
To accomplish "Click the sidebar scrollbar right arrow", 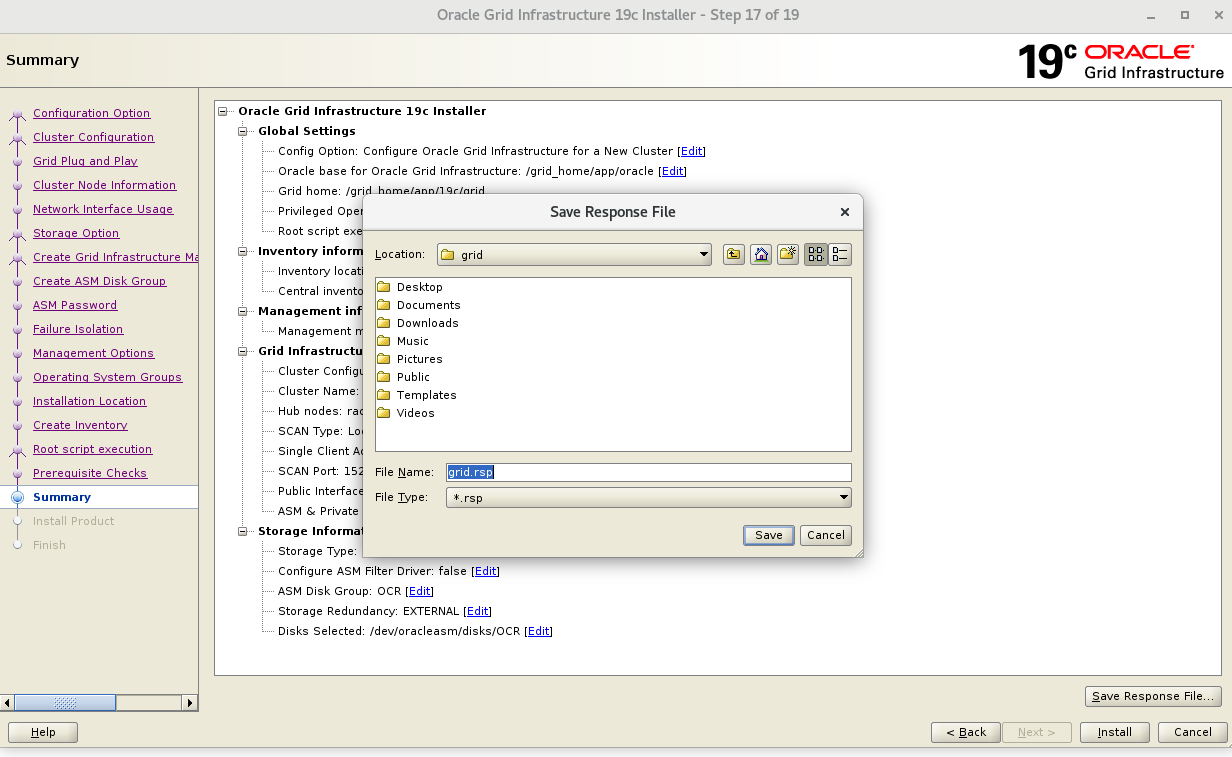I will coord(190,703).
